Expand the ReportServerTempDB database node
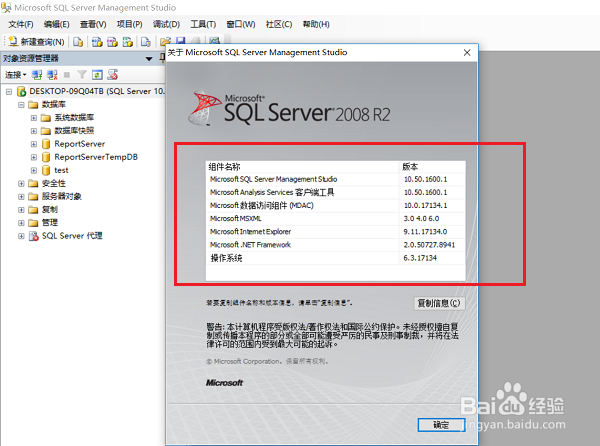The width and height of the screenshot is (600, 446). [x=34, y=157]
